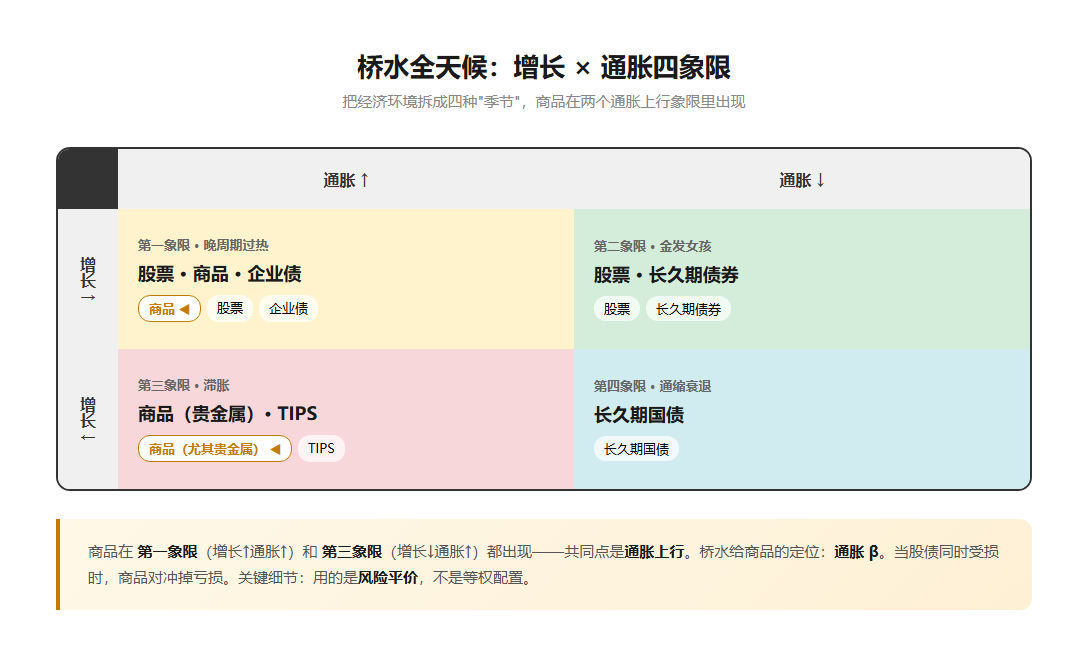Viewport: 1088px width, 658px height.
Task: Click the bold 通胀 β text in the note
Action: (x=856, y=552)
